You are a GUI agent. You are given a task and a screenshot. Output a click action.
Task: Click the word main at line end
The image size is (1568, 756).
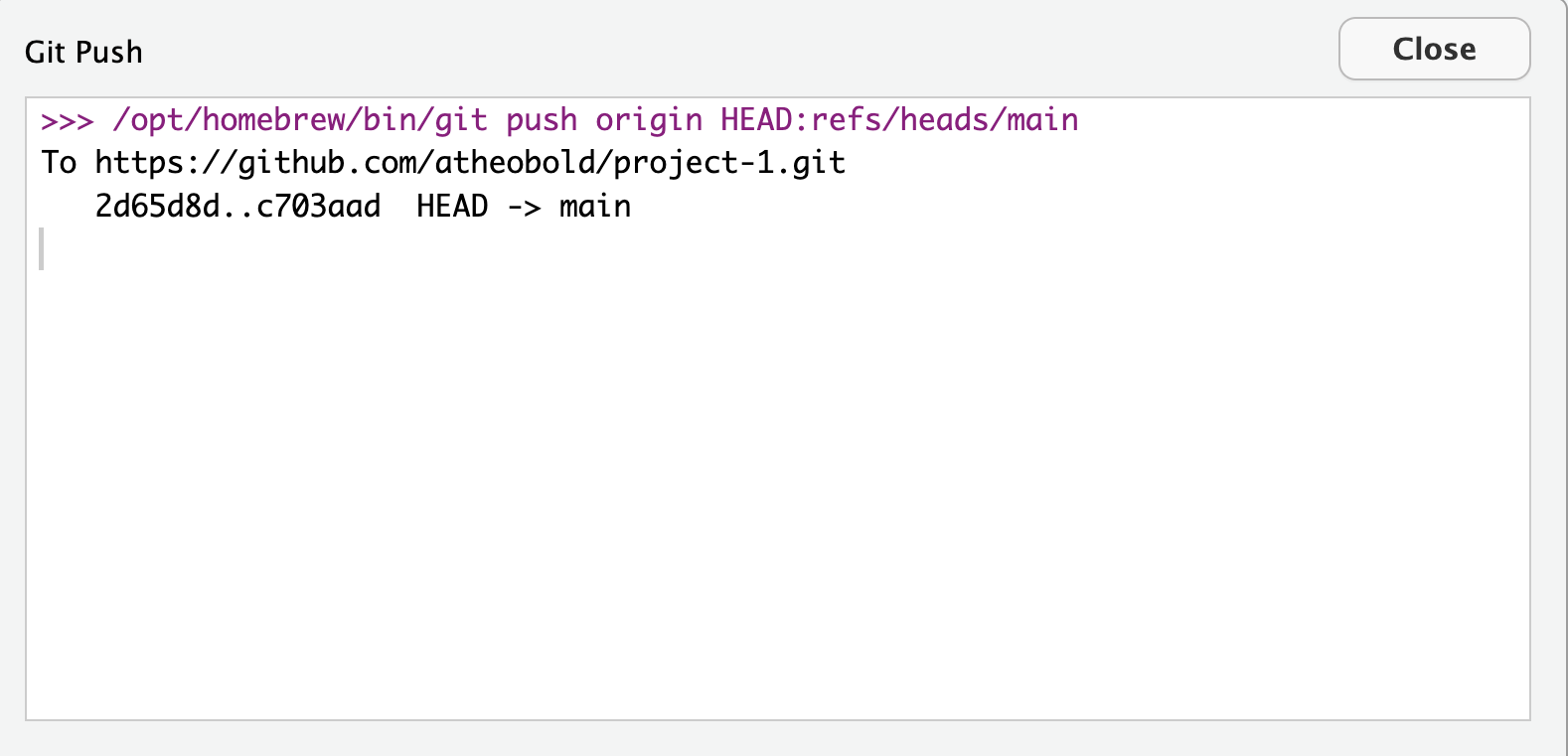tap(596, 206)
